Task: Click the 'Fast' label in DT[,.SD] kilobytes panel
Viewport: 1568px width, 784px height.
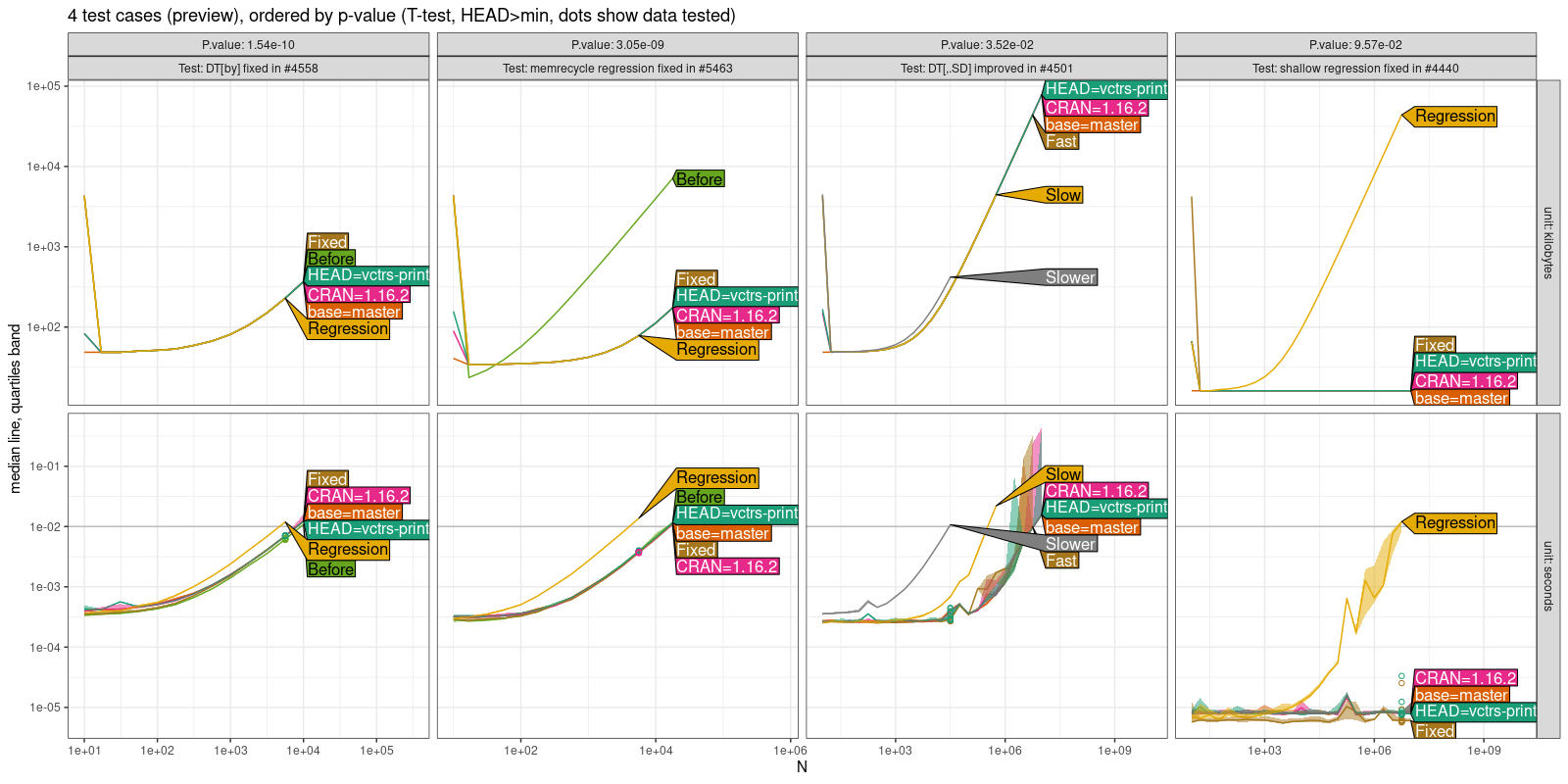Action: point(1061,141)
